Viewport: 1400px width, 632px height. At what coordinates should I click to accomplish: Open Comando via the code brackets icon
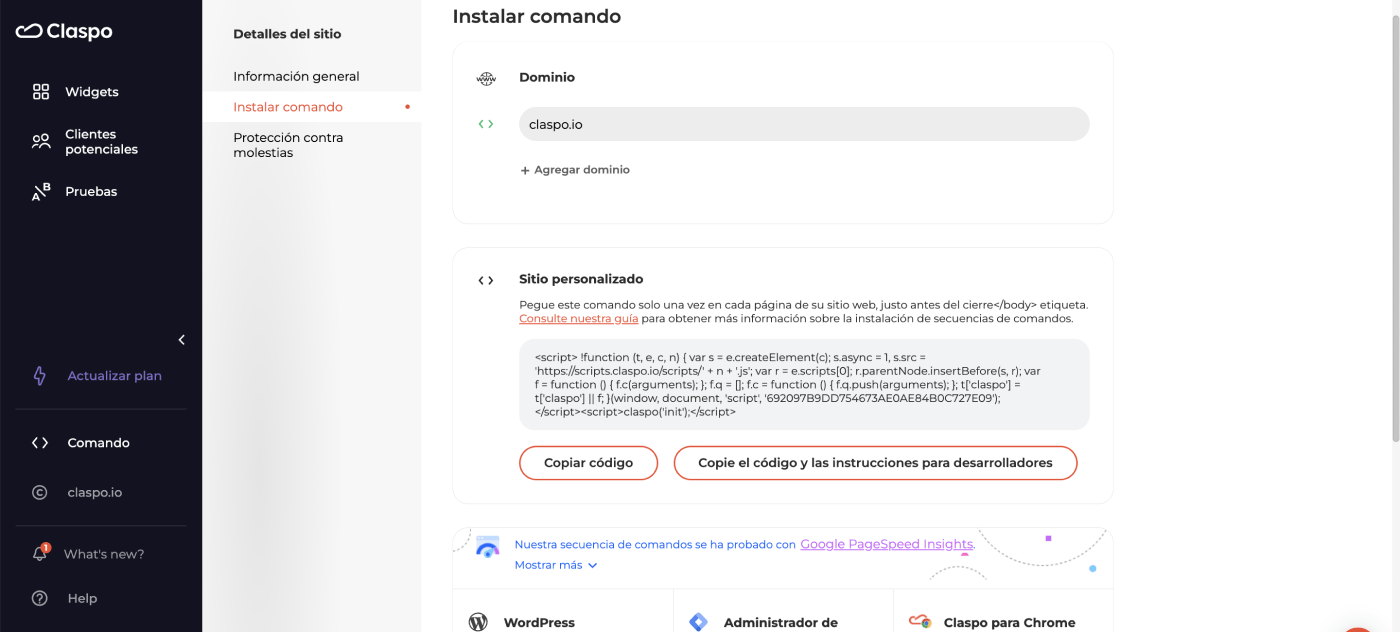coord(40,442)
